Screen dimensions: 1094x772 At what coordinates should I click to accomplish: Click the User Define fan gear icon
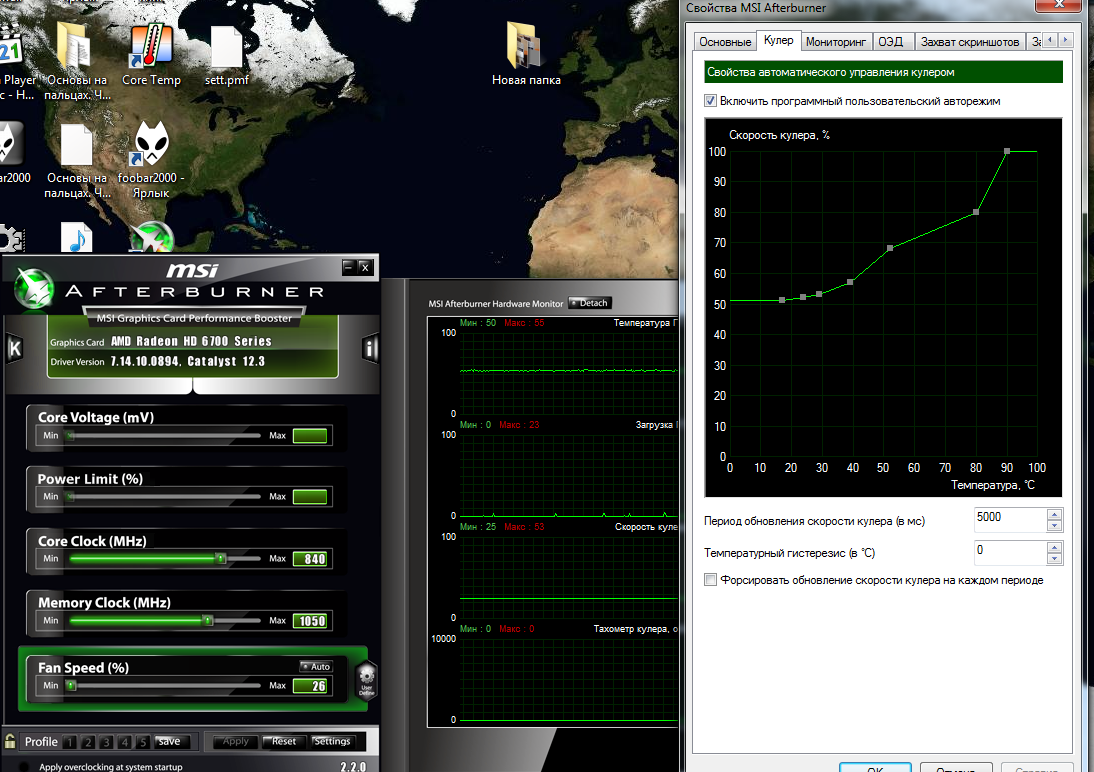(x=366, y=681)
